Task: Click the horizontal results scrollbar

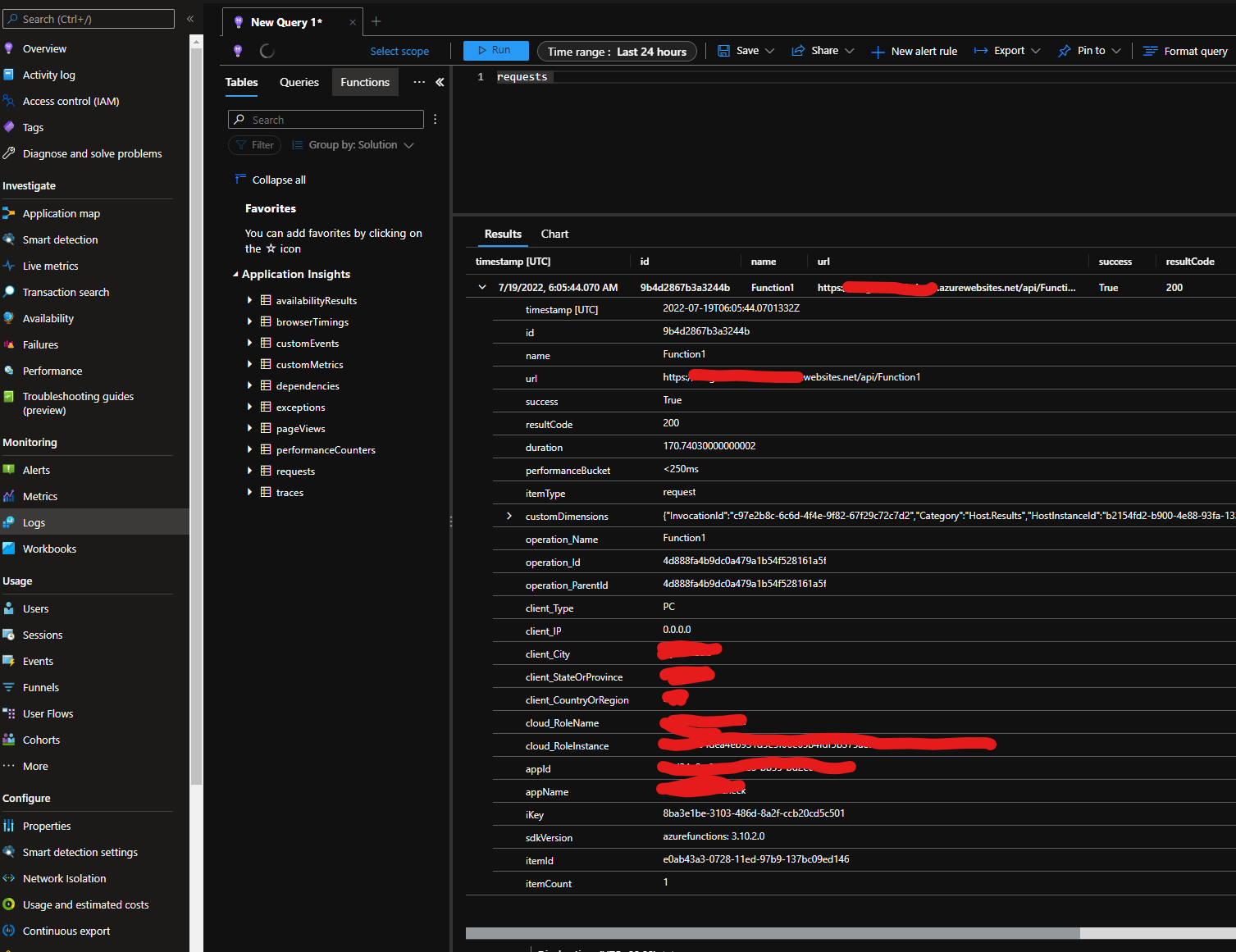Action: [x=773, y=933]
